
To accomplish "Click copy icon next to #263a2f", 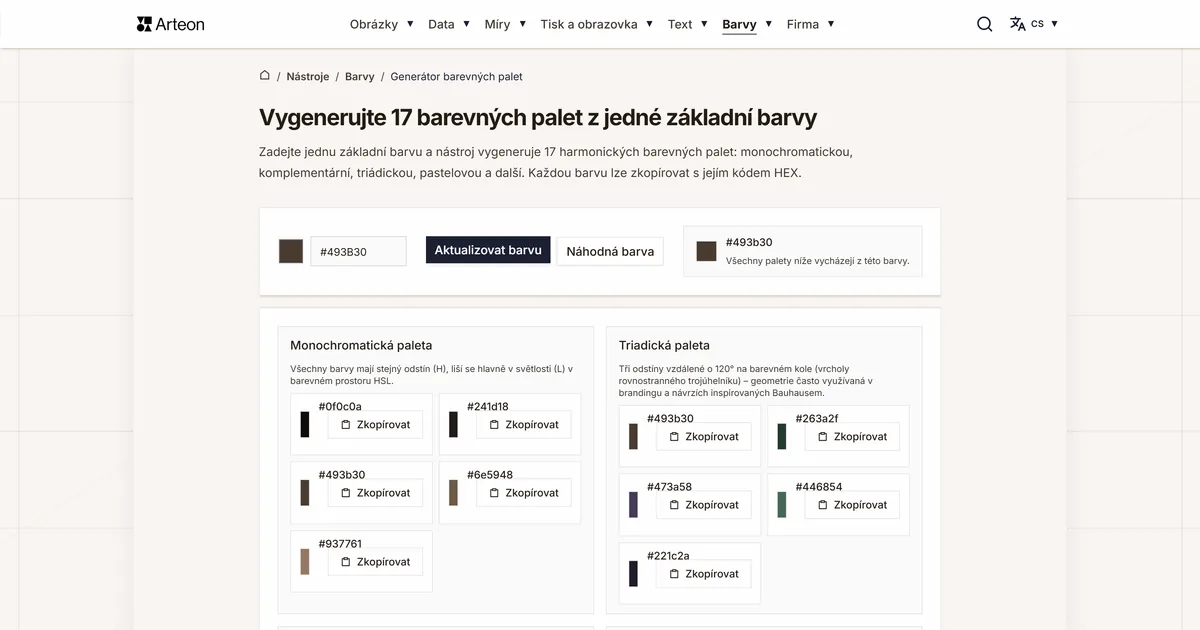I will [823, 437].
